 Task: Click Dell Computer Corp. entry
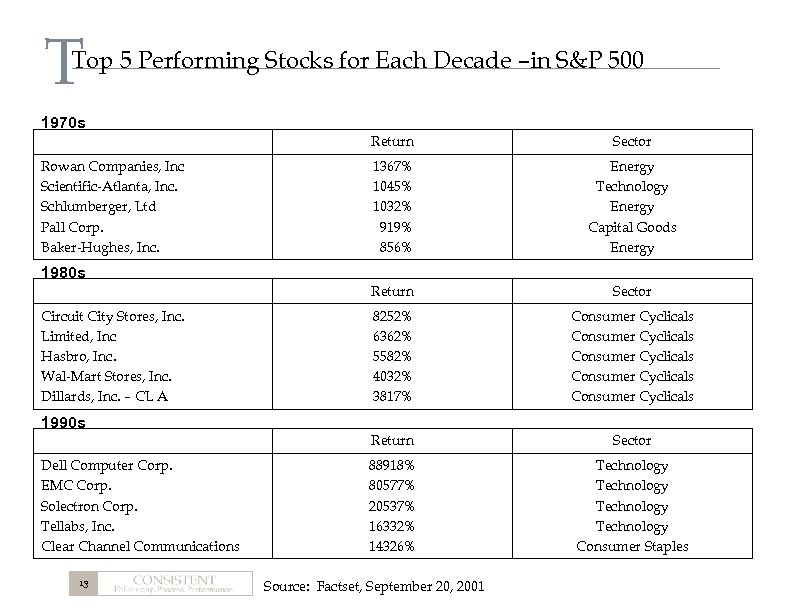[x=107, y=466]
